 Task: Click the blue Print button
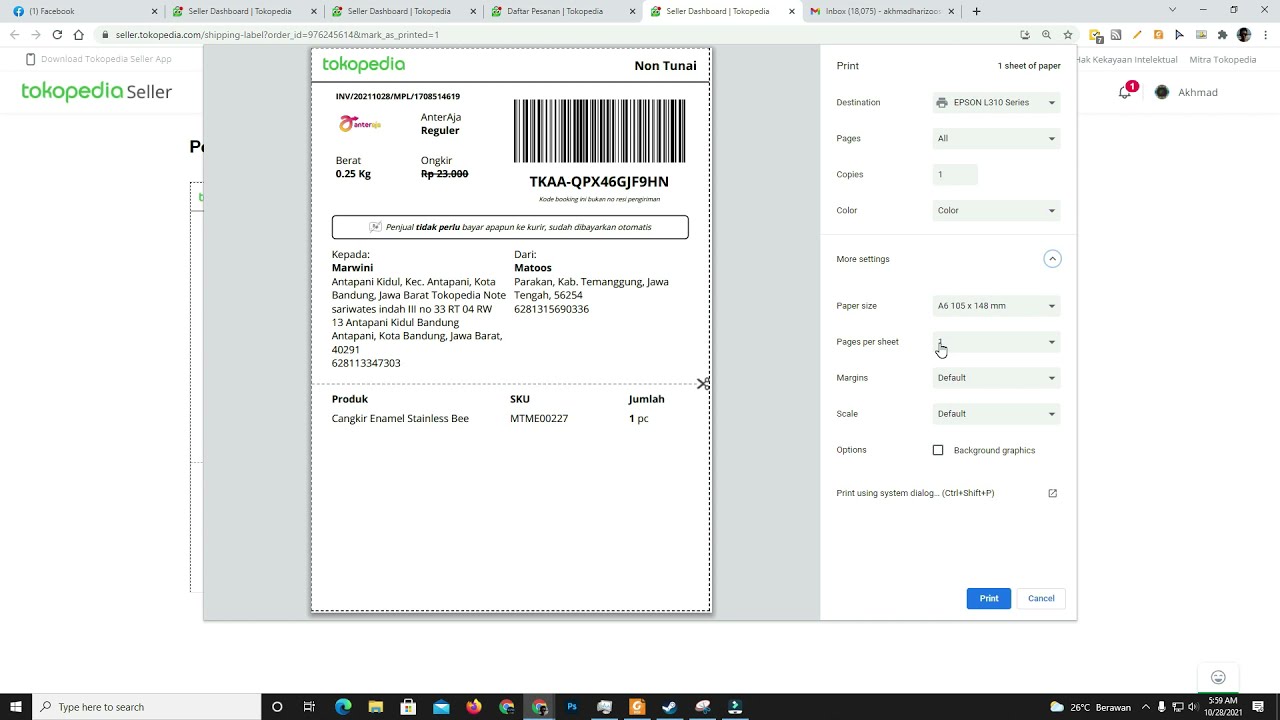tap(988, 598)
